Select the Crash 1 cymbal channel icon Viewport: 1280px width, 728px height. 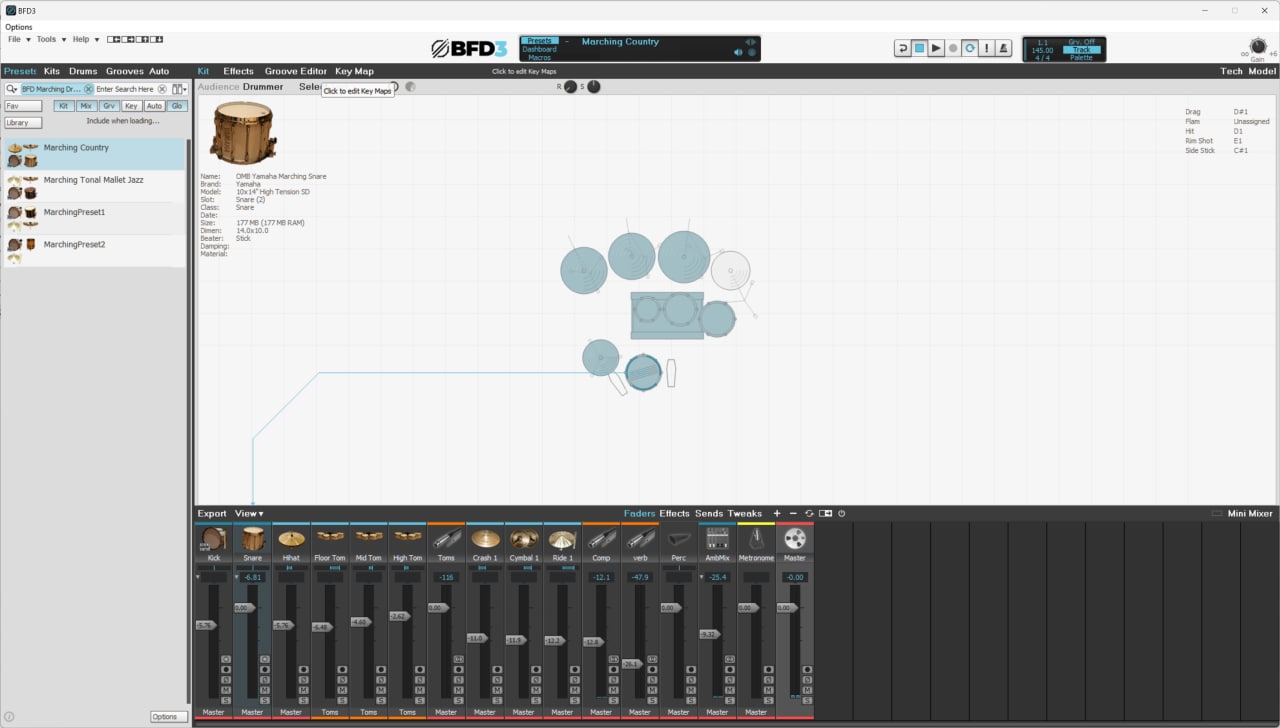pyautogui.click(x=485, y=539)
